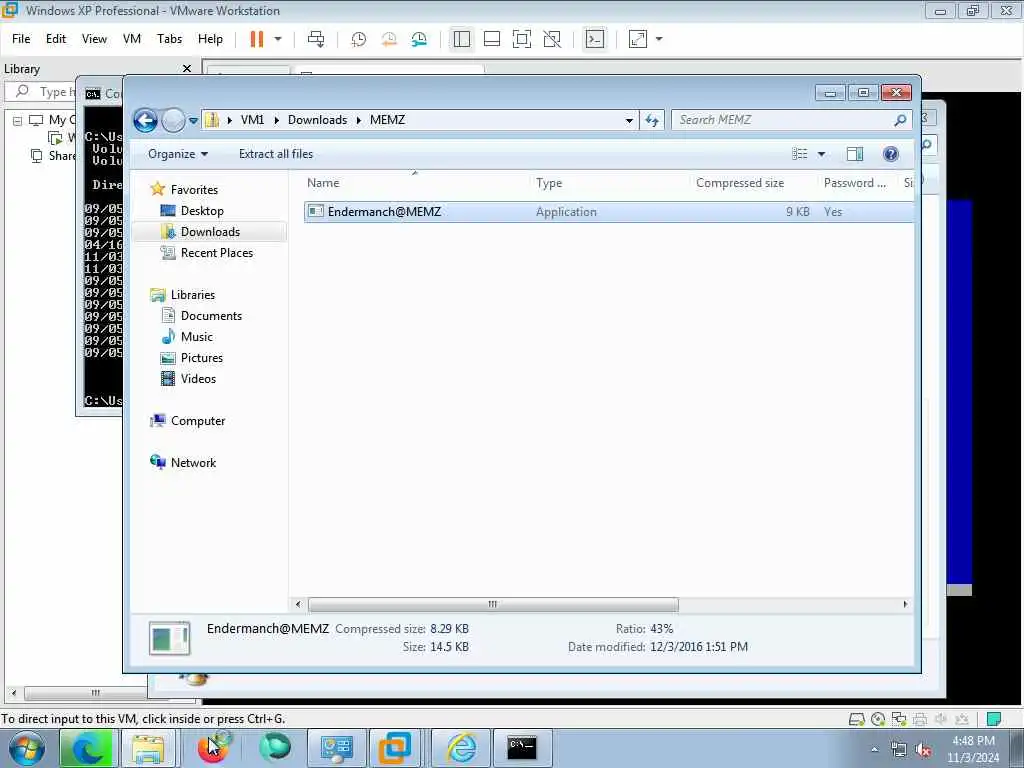Sort by Compressed size column

(x=740, y=183)
